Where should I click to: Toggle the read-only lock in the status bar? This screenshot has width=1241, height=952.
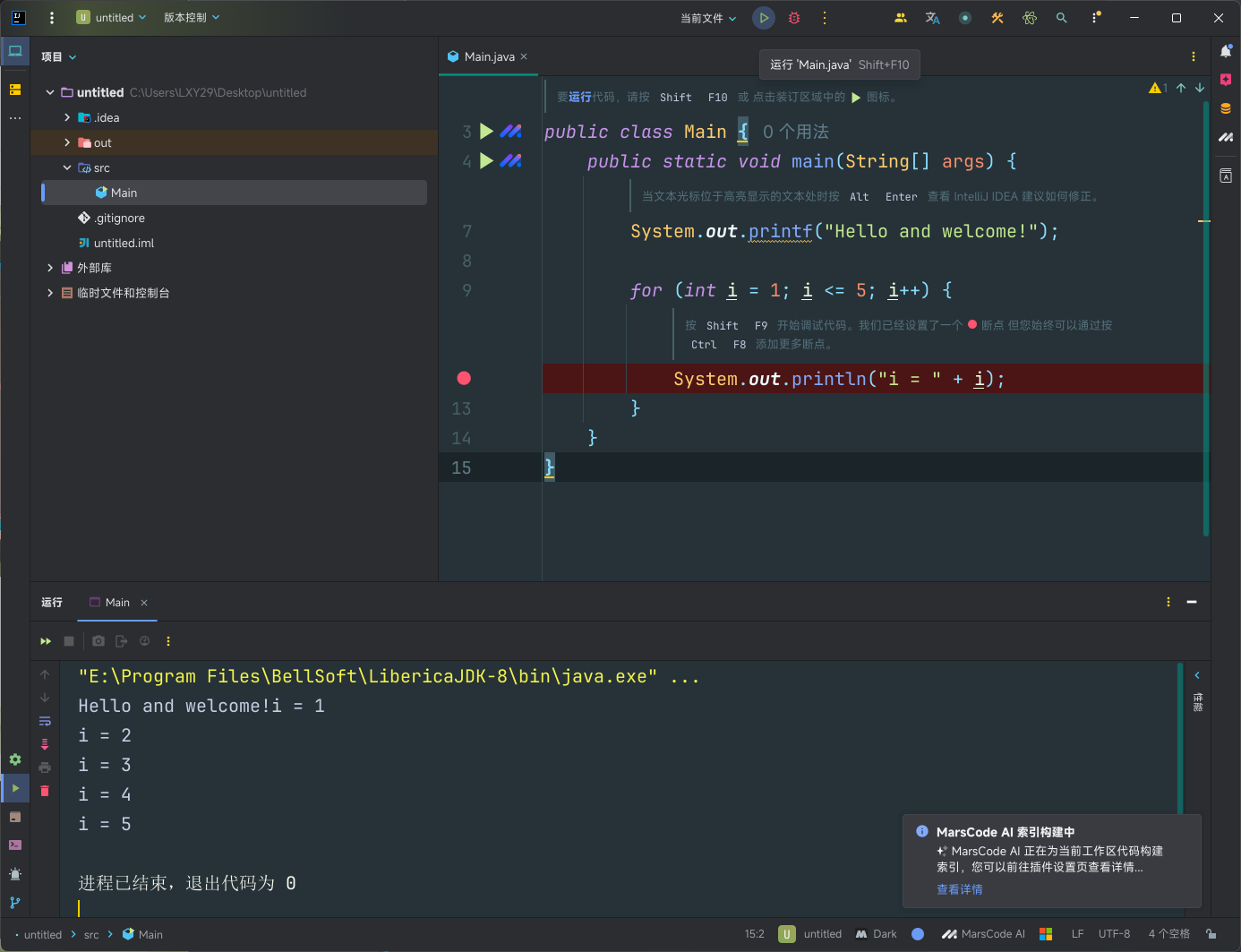(x=1211, y=934)
